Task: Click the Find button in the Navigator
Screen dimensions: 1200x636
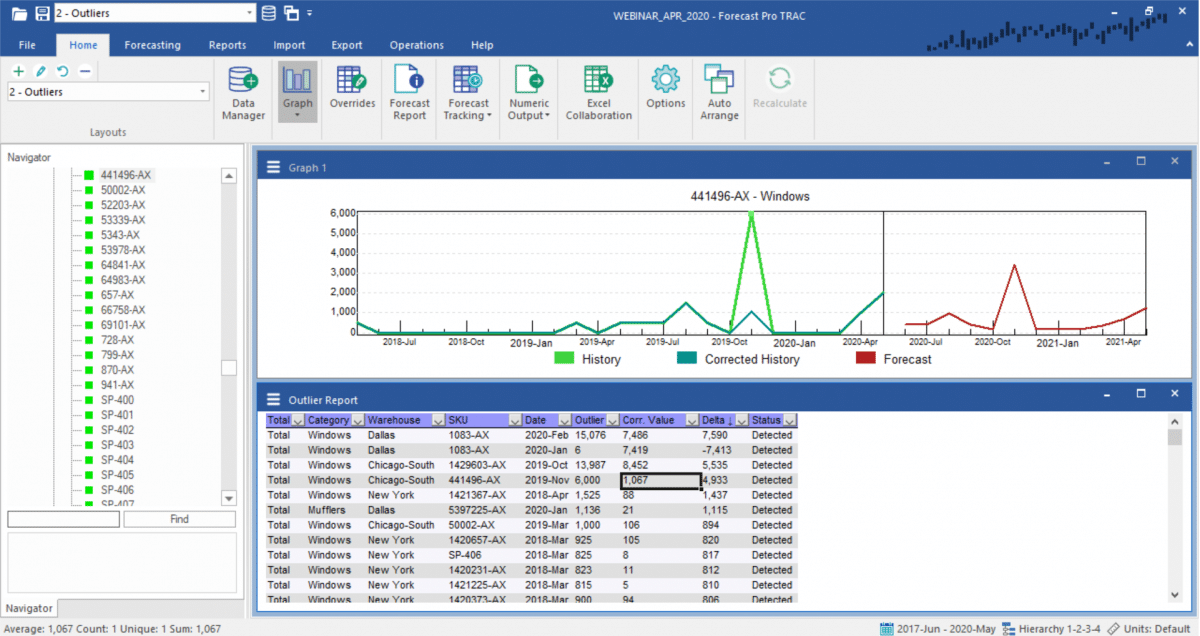Action: [x=180, y=518]
